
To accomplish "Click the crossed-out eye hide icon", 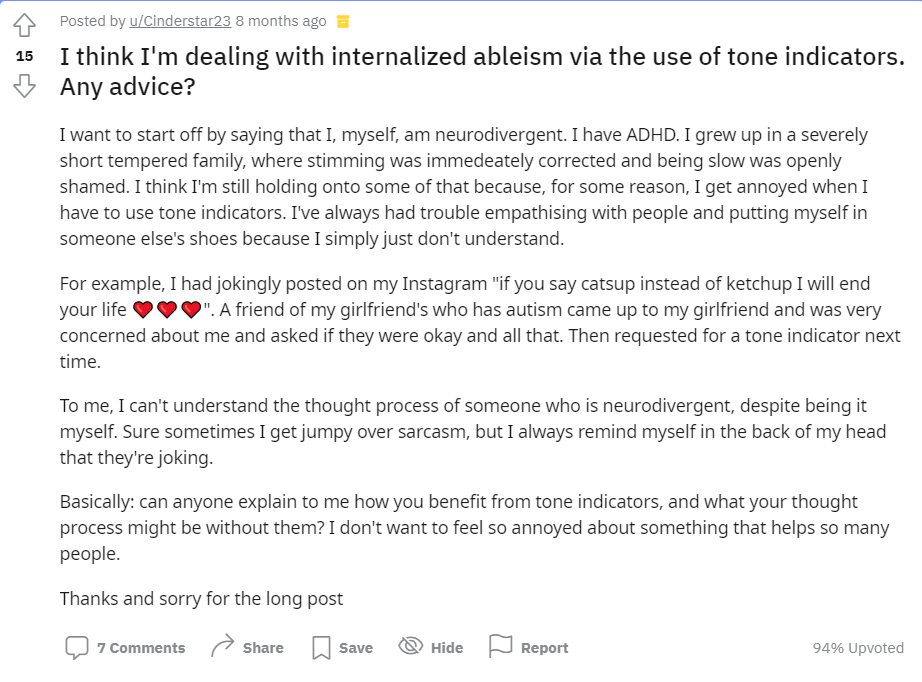I will pyautogui.click(x=410, y=646).
